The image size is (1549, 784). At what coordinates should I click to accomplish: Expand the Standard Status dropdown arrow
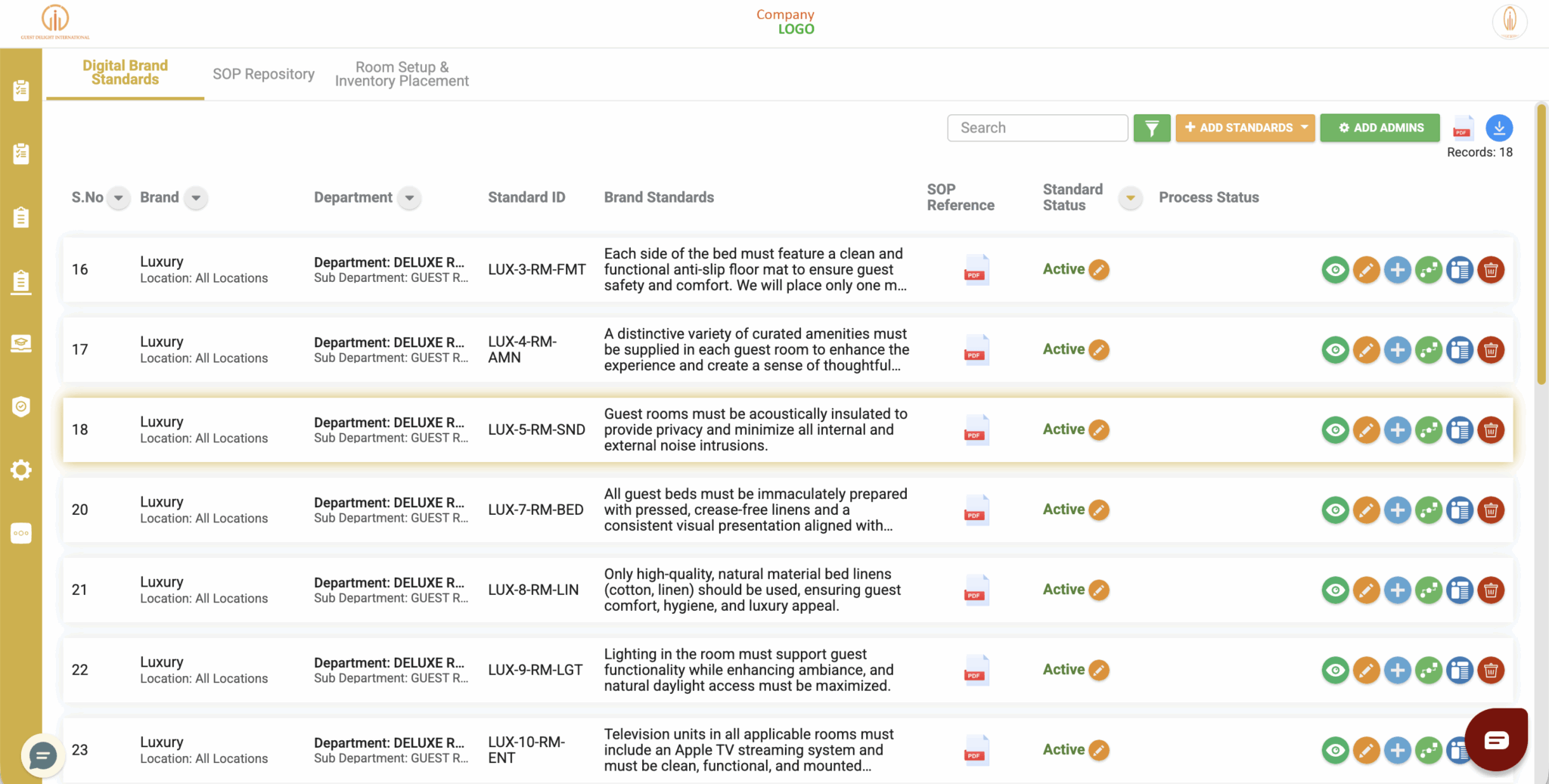1130,198
